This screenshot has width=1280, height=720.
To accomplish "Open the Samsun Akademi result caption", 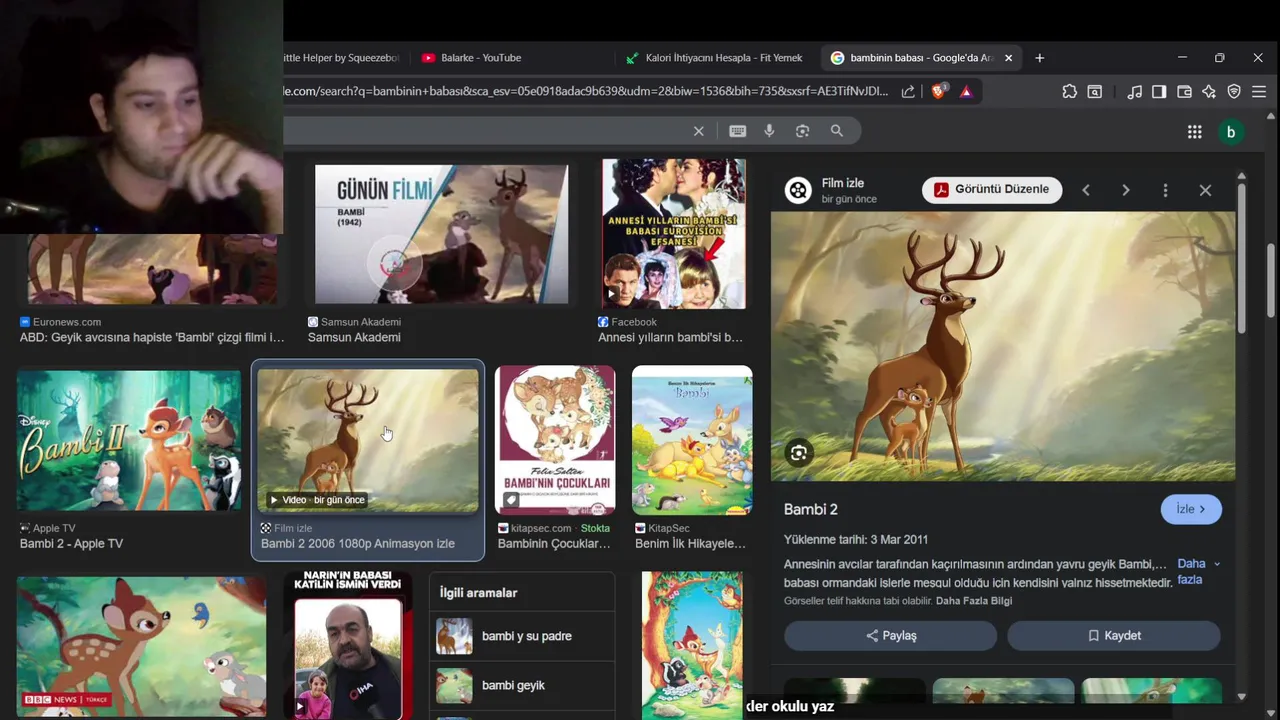I will 354,338.
